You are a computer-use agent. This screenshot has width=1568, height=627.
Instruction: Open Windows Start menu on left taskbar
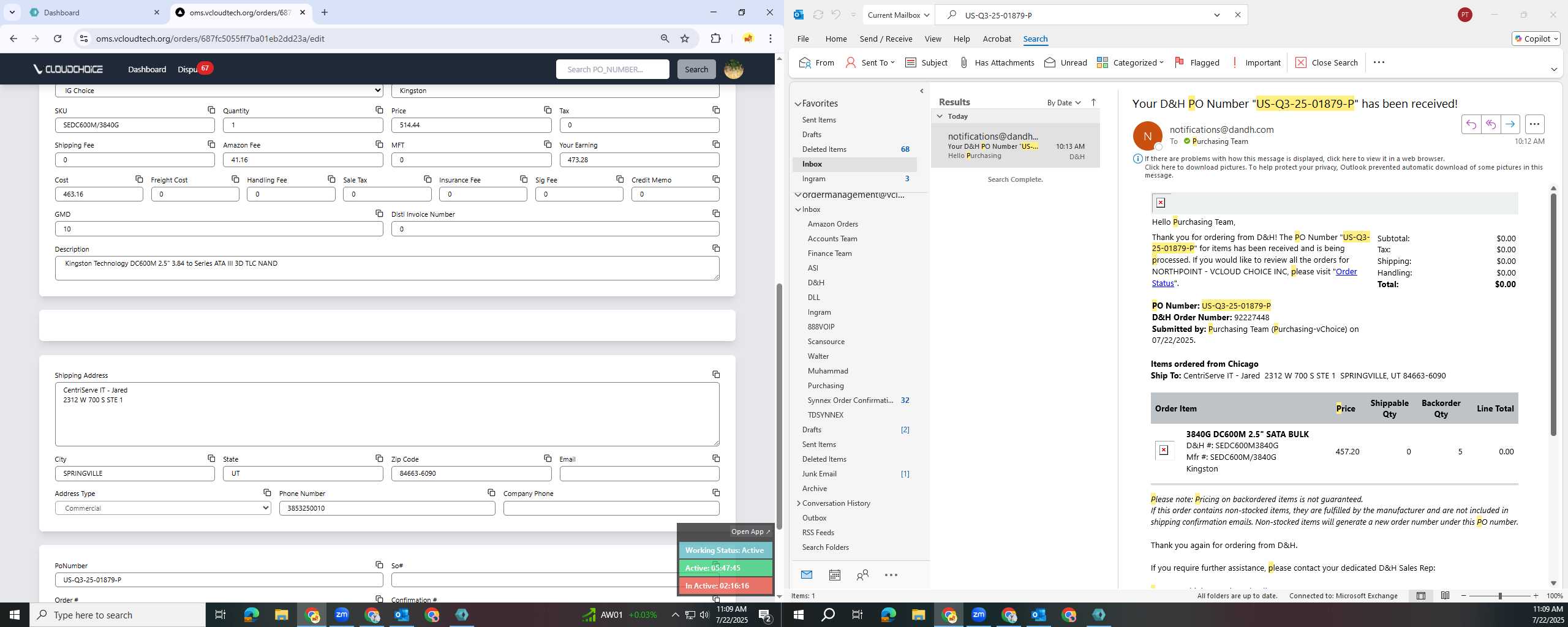coord(15,615)
